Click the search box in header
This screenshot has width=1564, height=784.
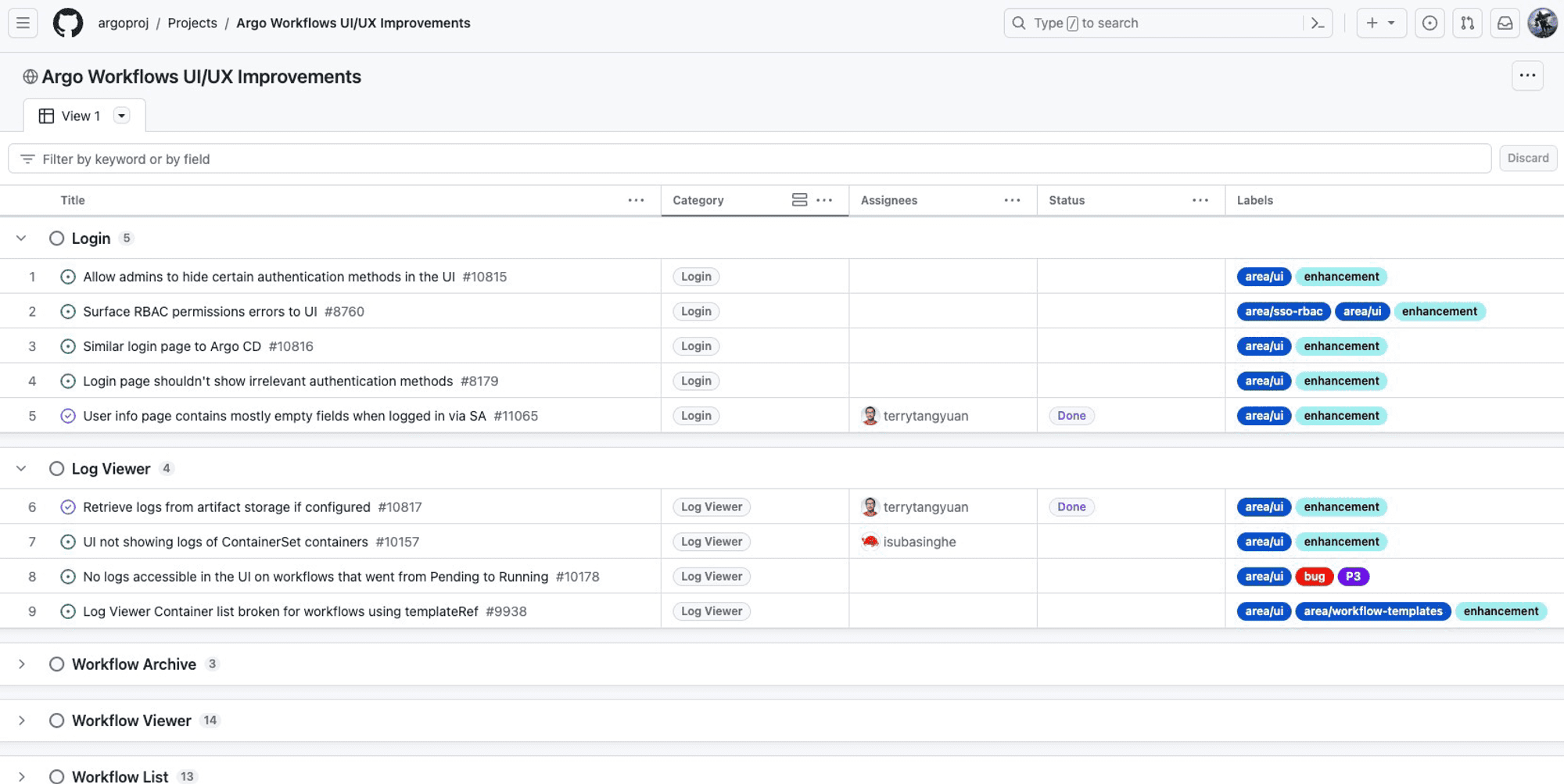coord(1168,23)
